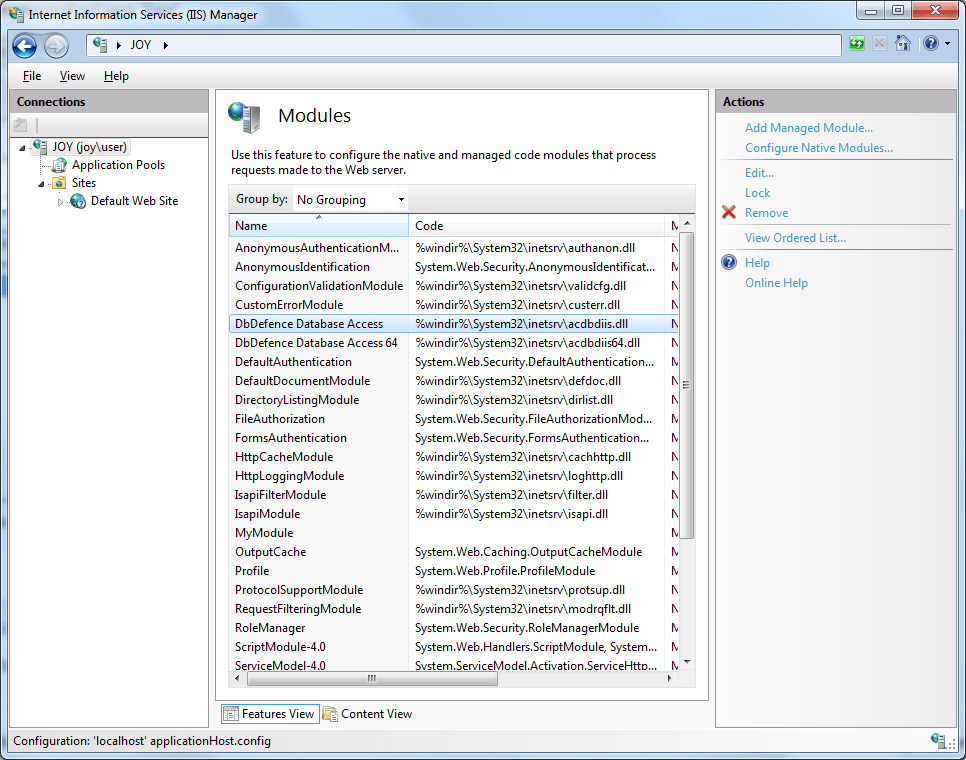Click Configure Native Modules link
Image resolution: width=966 pixels, height=760 pixels.
click(818, 148)
